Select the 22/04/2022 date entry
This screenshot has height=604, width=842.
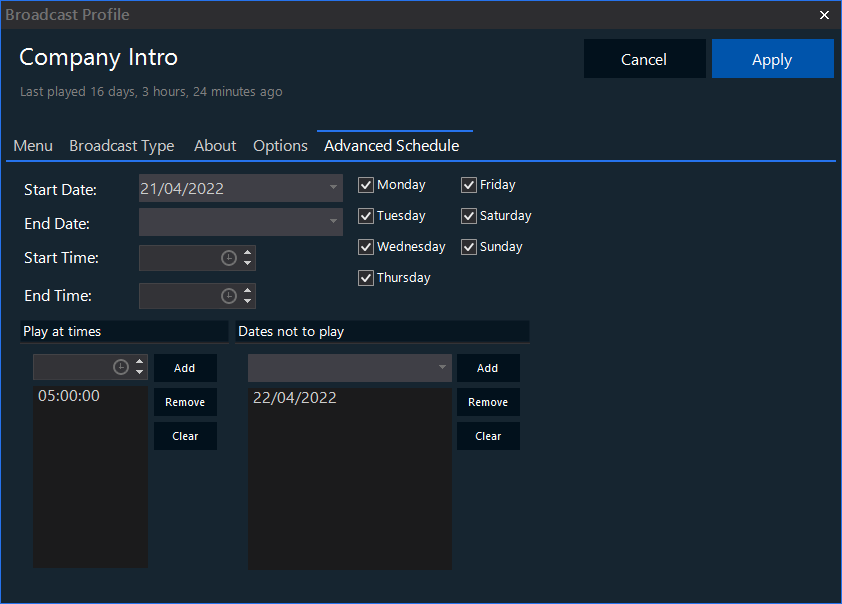click(x=295, y=398)
